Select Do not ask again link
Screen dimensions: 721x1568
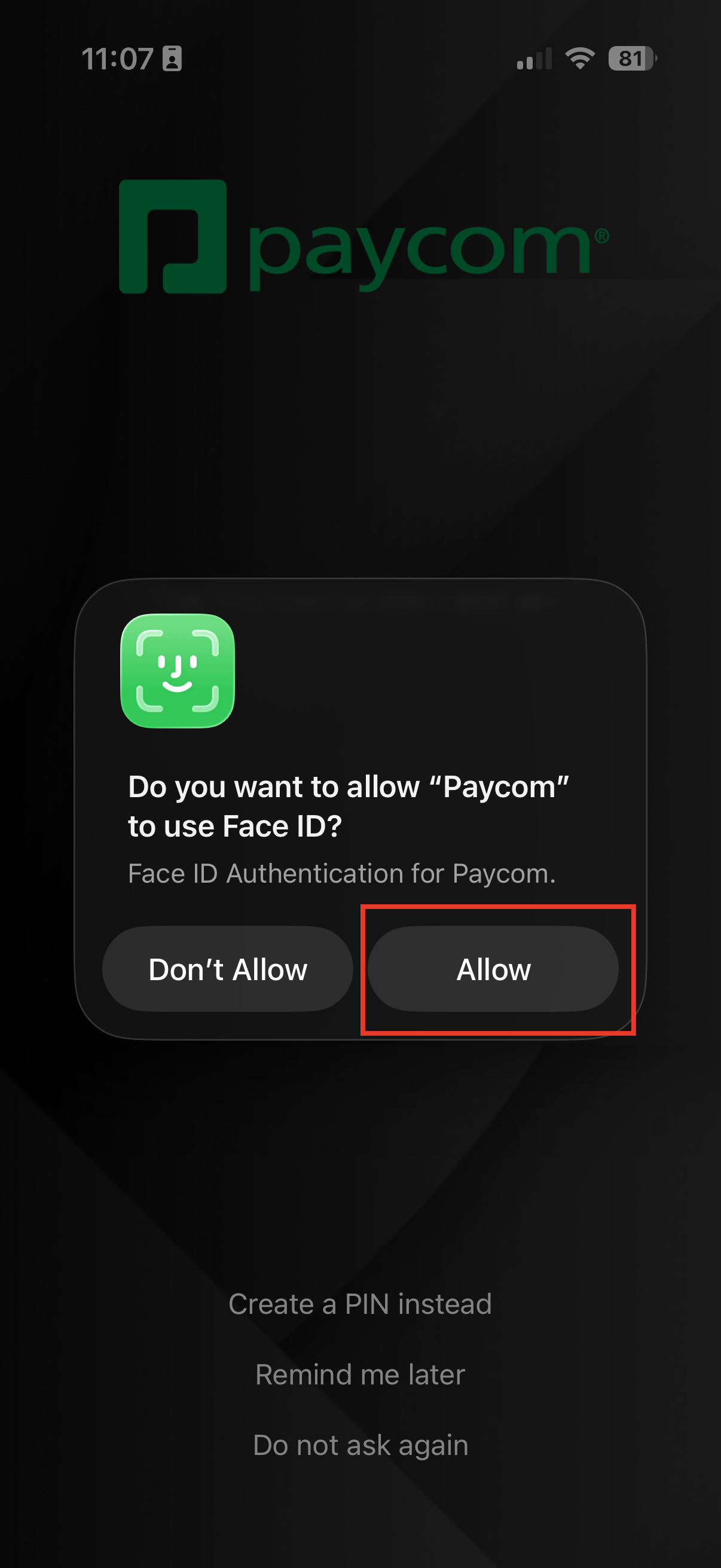[360, 1445]
